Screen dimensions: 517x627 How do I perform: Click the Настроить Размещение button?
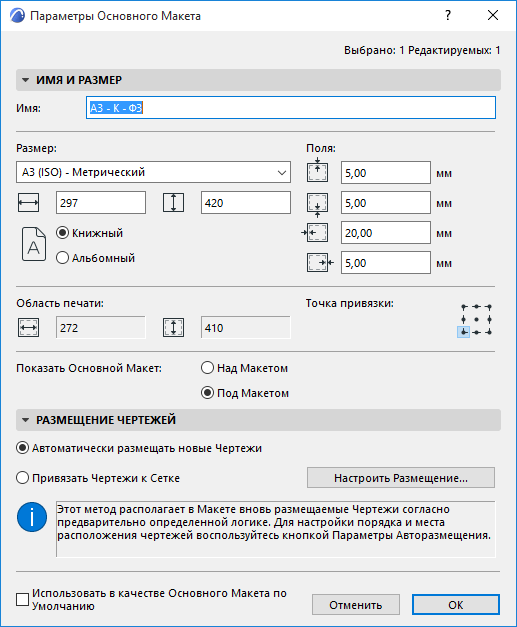pyautogui.click(x=401, y=478)
